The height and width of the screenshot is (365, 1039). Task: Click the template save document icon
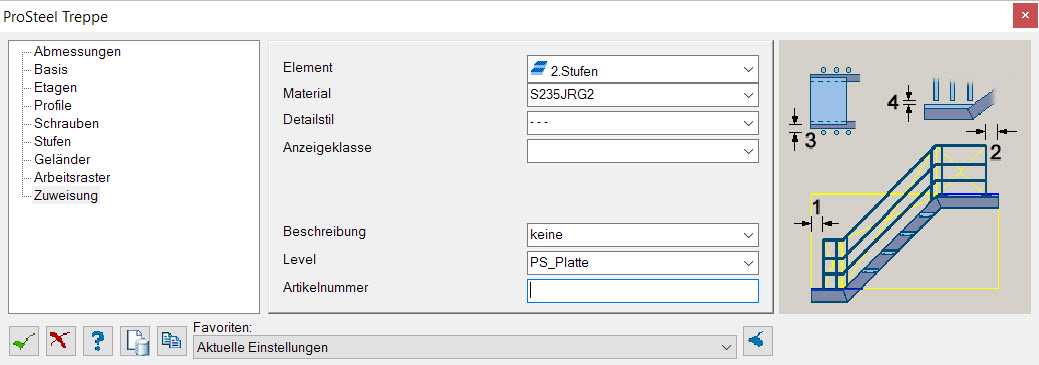(135, 340)
